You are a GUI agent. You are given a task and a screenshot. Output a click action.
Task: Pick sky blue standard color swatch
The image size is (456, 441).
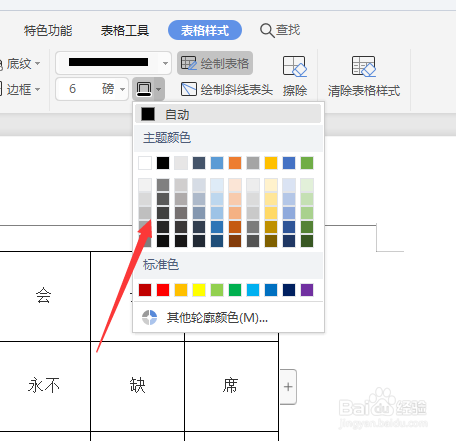(x=253, y=290)
